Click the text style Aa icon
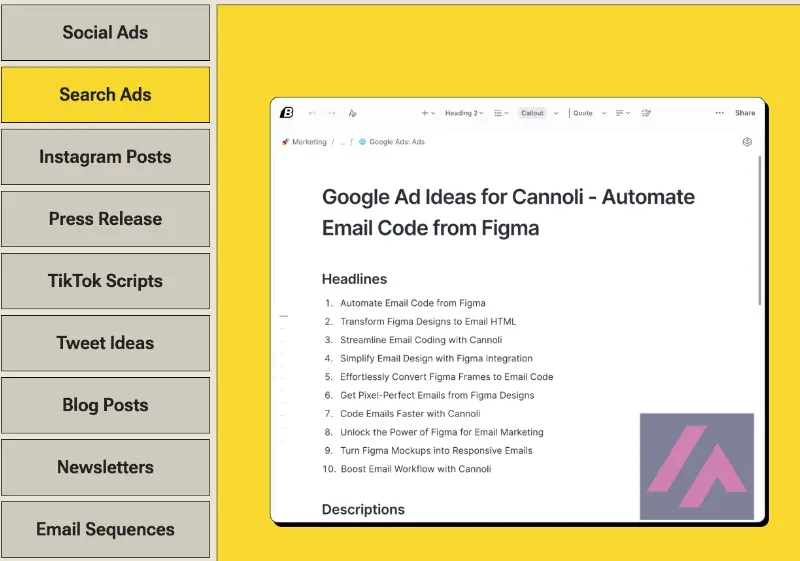Image resolution: width=800 pixels, height=561 pixels. click(x=352, y=113)
